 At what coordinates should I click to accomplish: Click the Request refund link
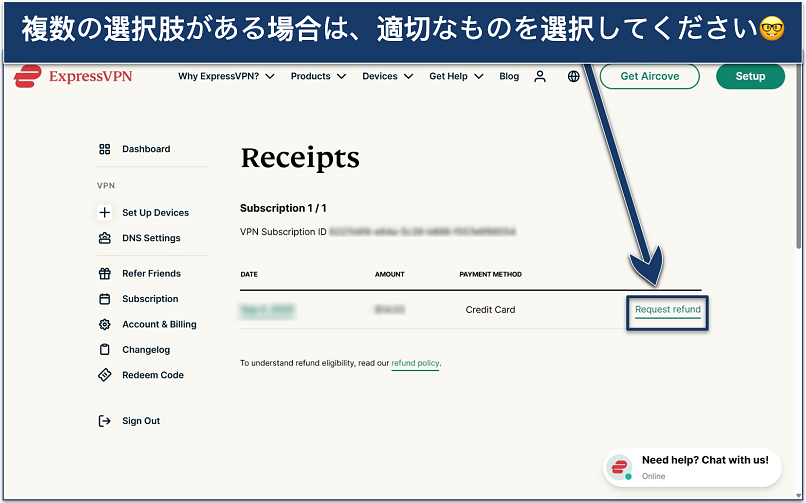[x=668, y=310]
